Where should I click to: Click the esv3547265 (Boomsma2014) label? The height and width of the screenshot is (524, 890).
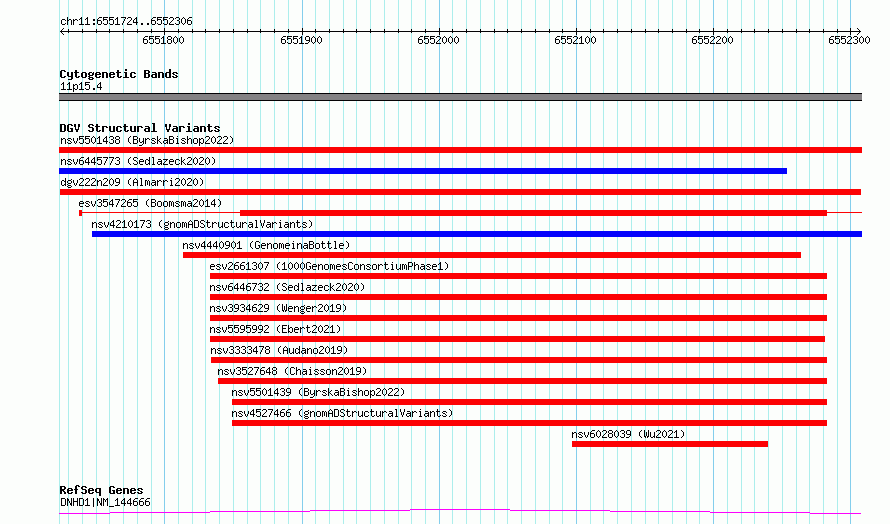pos(150,203)
